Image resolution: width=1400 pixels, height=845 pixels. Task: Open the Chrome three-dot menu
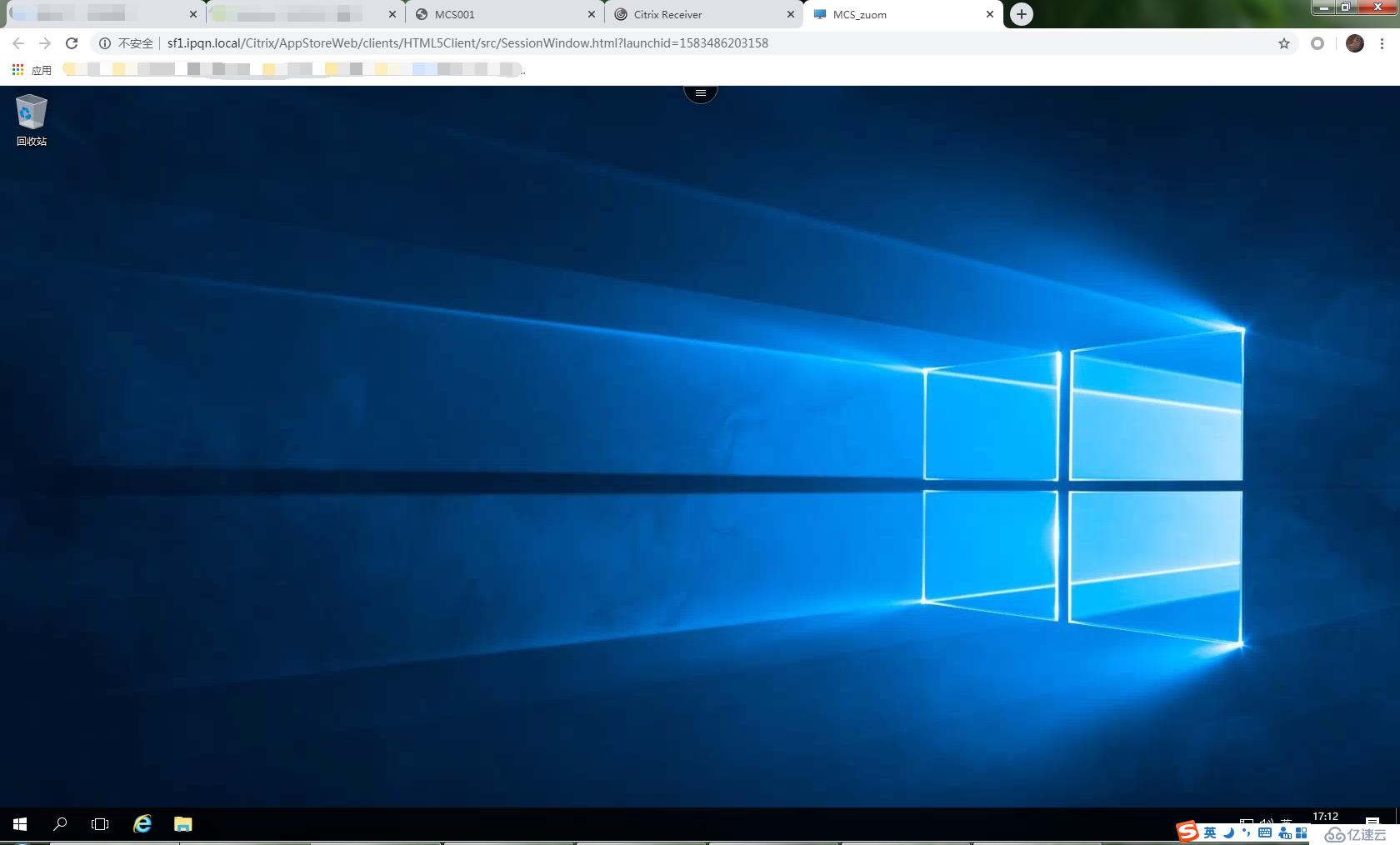coord(1382,43)
